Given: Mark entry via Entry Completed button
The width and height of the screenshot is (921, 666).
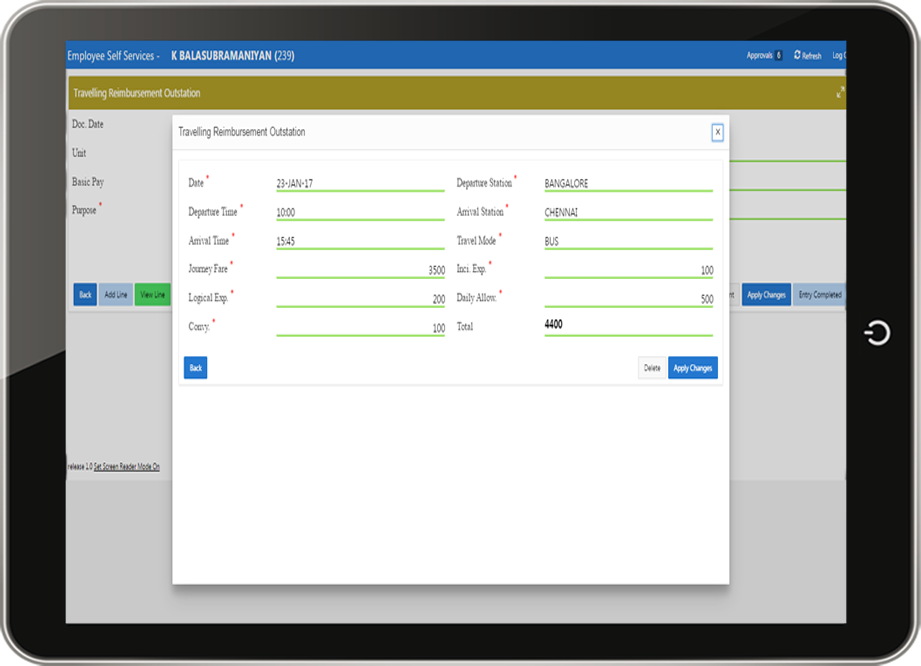Looking at the screenshot, I should pyautogui.click(x=819, y=295).
